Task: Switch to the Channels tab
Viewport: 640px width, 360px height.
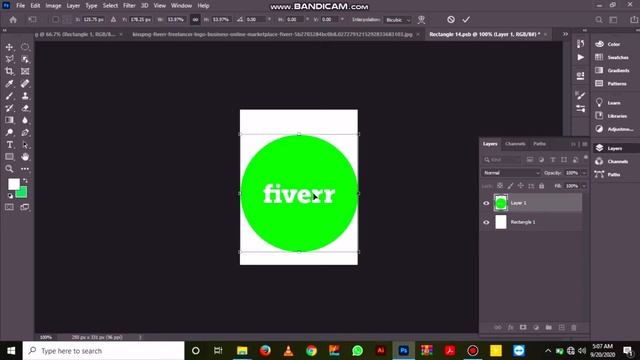Action: (x=515, y=144)
